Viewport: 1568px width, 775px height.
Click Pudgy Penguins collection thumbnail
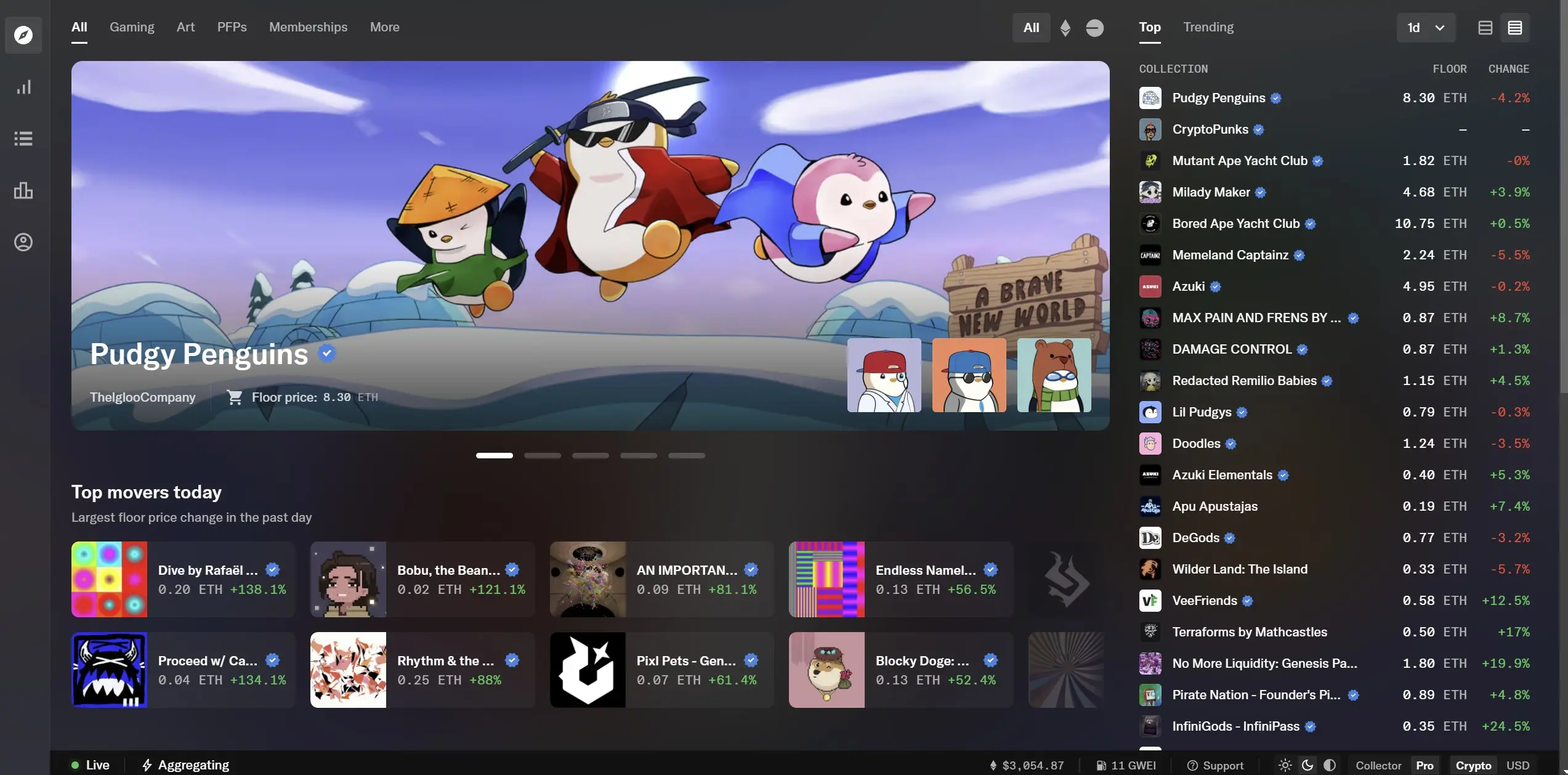1150,97
